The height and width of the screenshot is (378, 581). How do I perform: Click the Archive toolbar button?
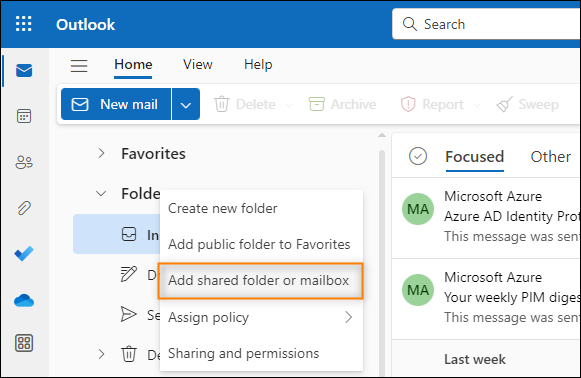click(x=342, y=104)
